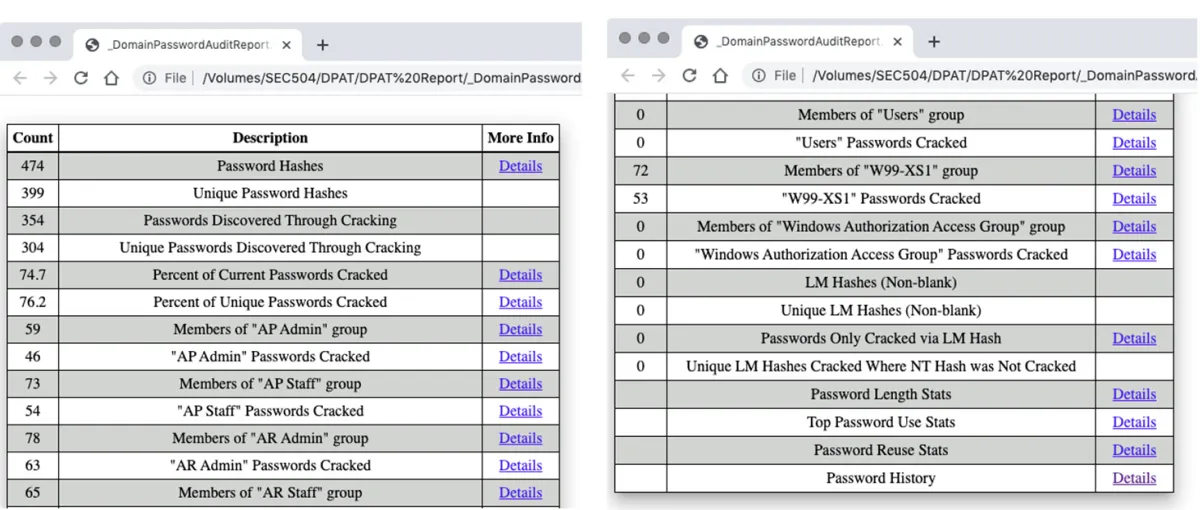Reload the page in right browser window
Image resolution: width=1200 pixels, height=510 pixels.
click(689, 75)
